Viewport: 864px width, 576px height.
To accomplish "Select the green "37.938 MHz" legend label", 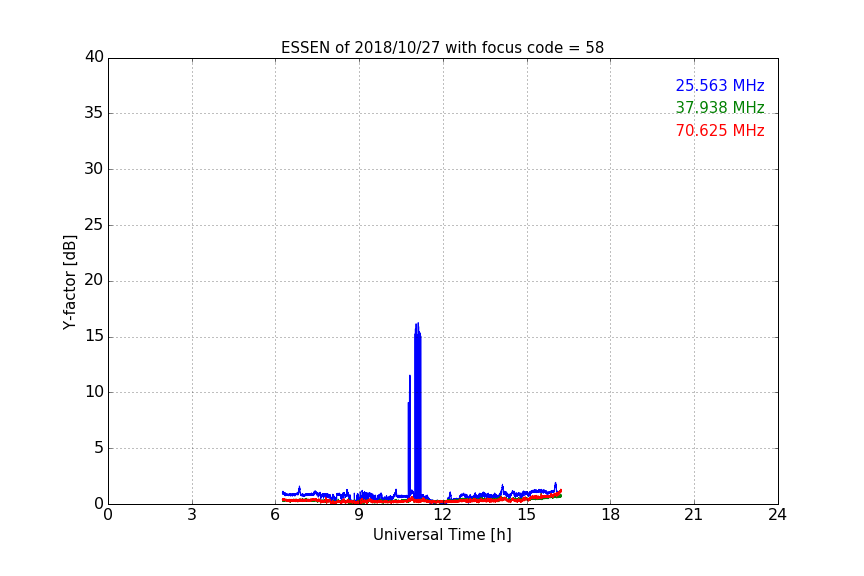I will tap(720, 107).
